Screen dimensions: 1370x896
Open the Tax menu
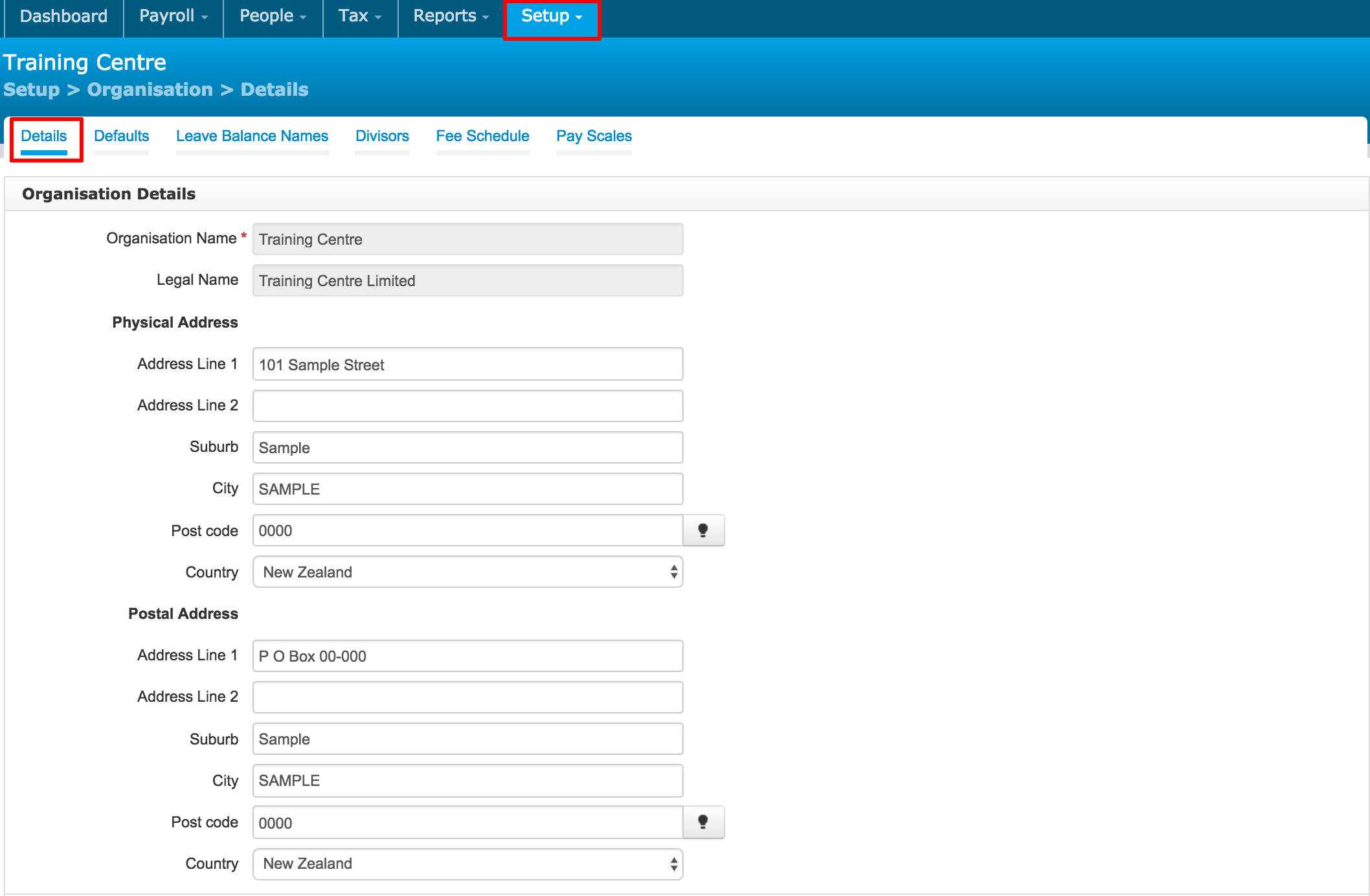pos(359,16)
